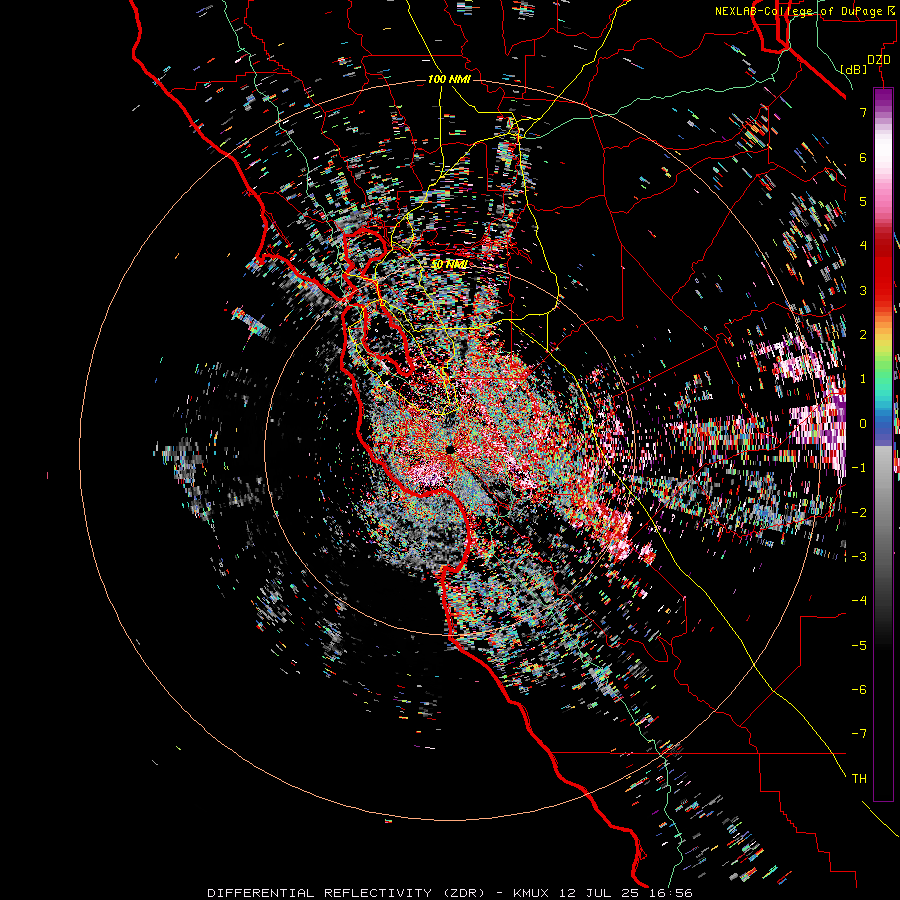900x900 pixels.
Task: Click the DZD legend title
Action: [878, 60]
